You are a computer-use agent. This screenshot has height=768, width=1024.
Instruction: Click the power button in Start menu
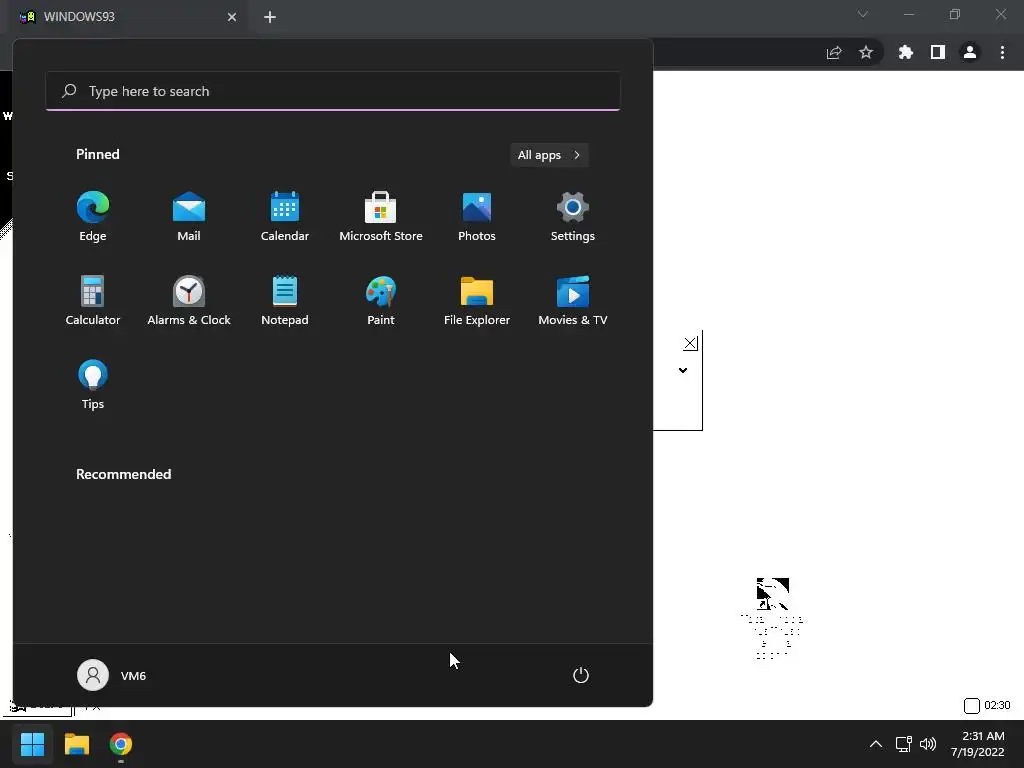coord(581,675)
